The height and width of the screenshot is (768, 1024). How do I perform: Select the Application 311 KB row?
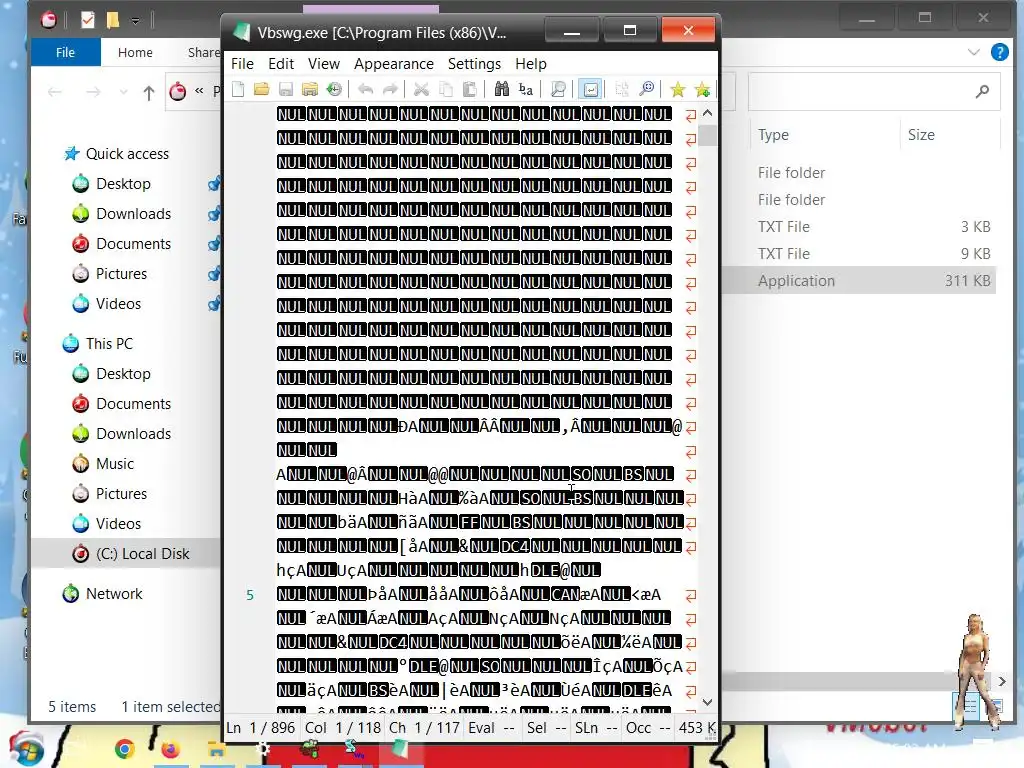[x=859, y=281]
